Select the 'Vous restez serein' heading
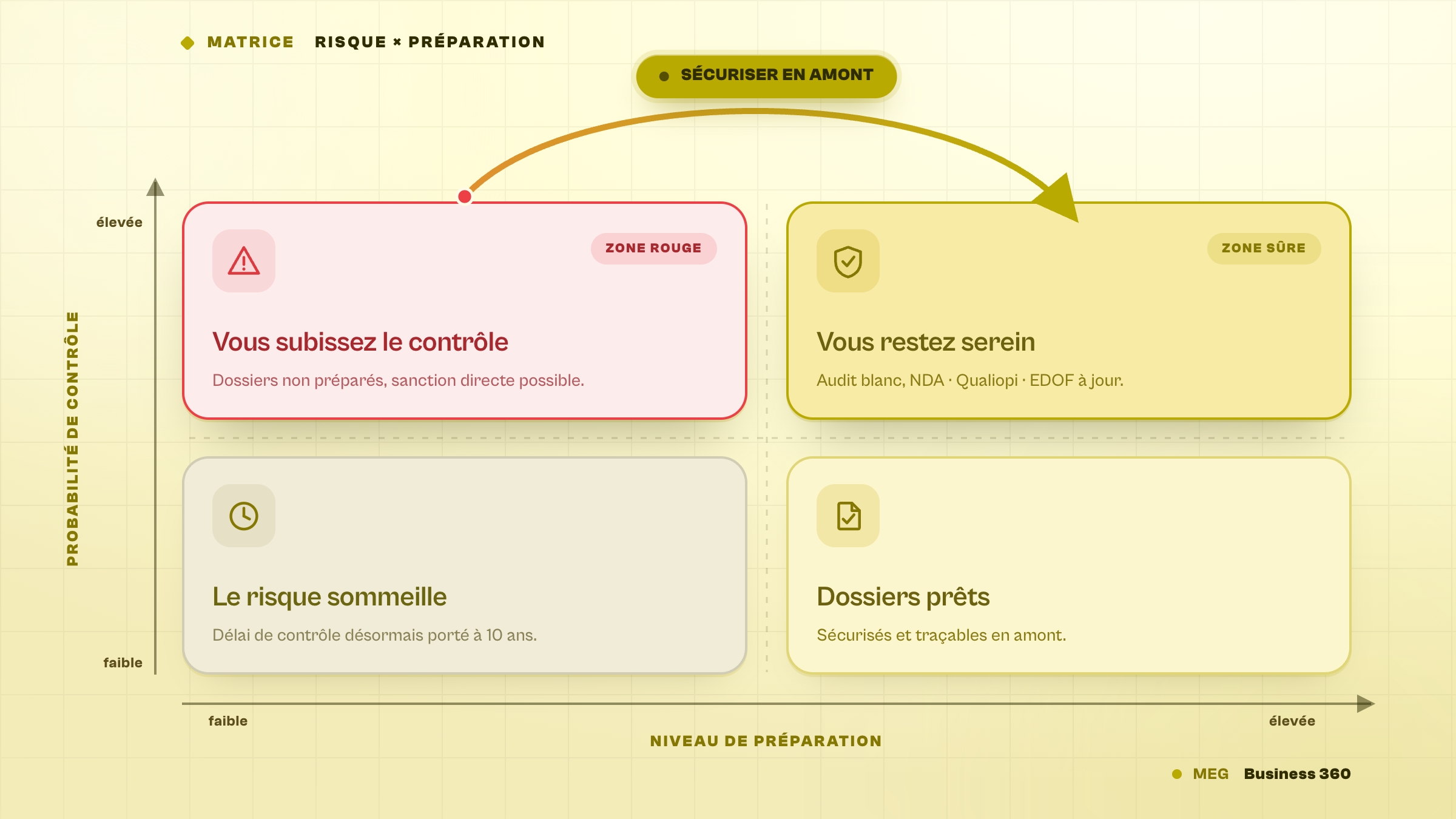This screenshot has height=819, width=1456. 926,342
